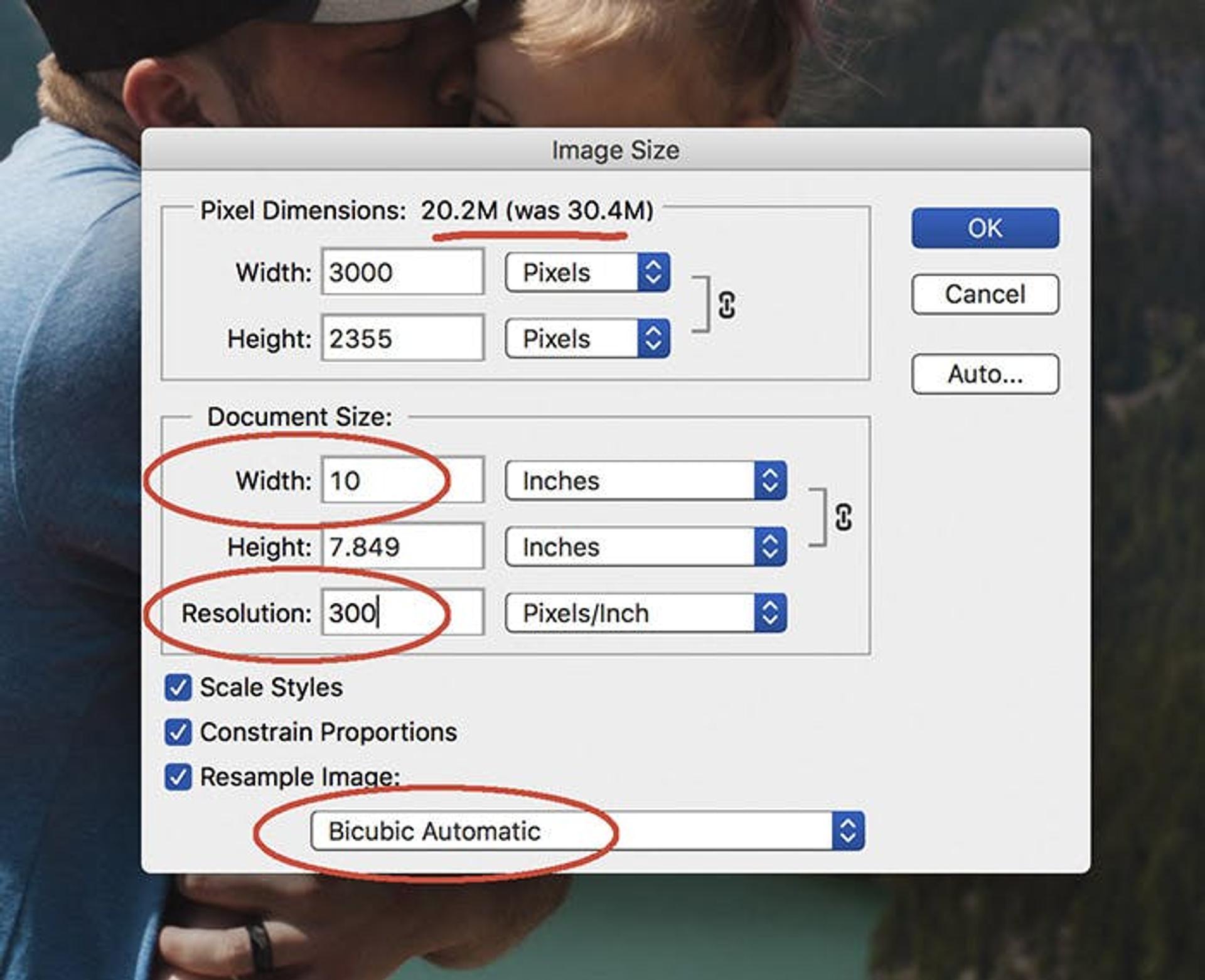Focus the document Width field showing 10
Viewport: 1205px width, 980px height.
coord(402,481)
